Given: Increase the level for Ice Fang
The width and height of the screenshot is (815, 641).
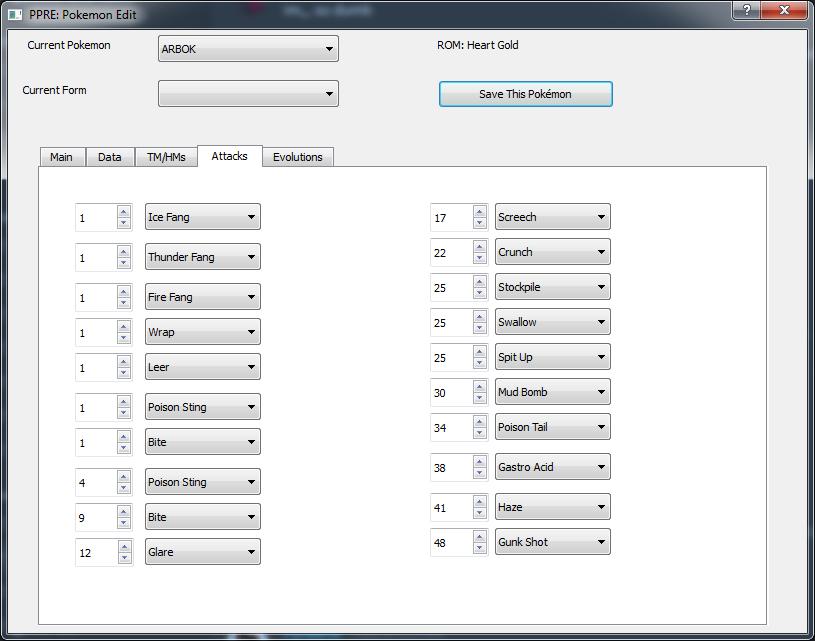Looking at the screenshot, I should 124,212.
